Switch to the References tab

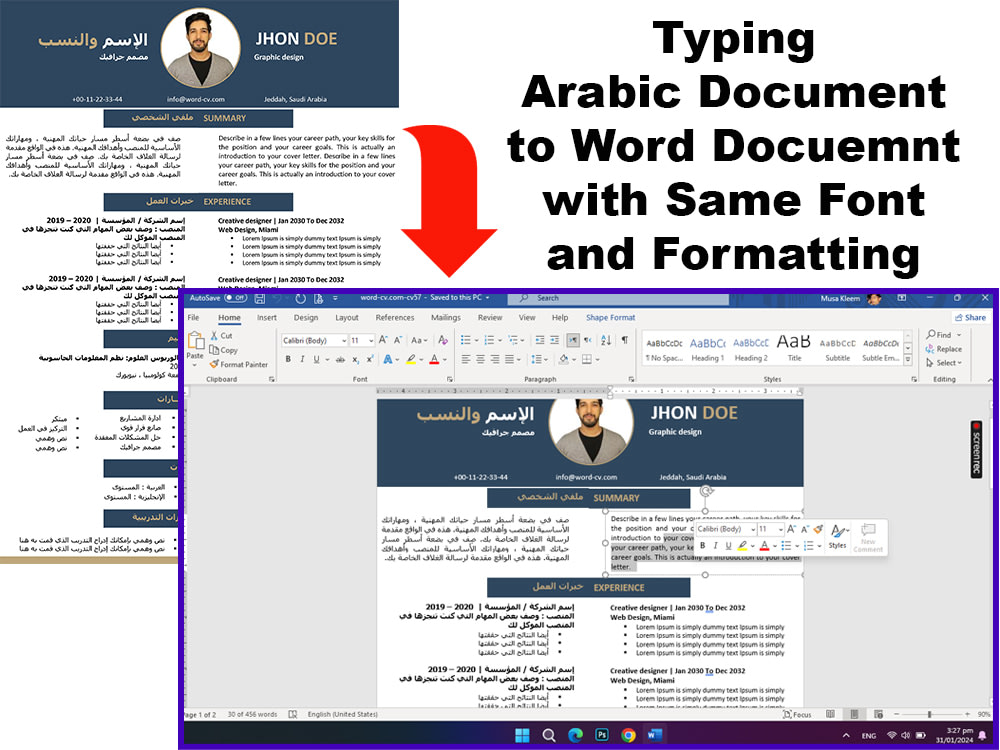coord(395,318)
